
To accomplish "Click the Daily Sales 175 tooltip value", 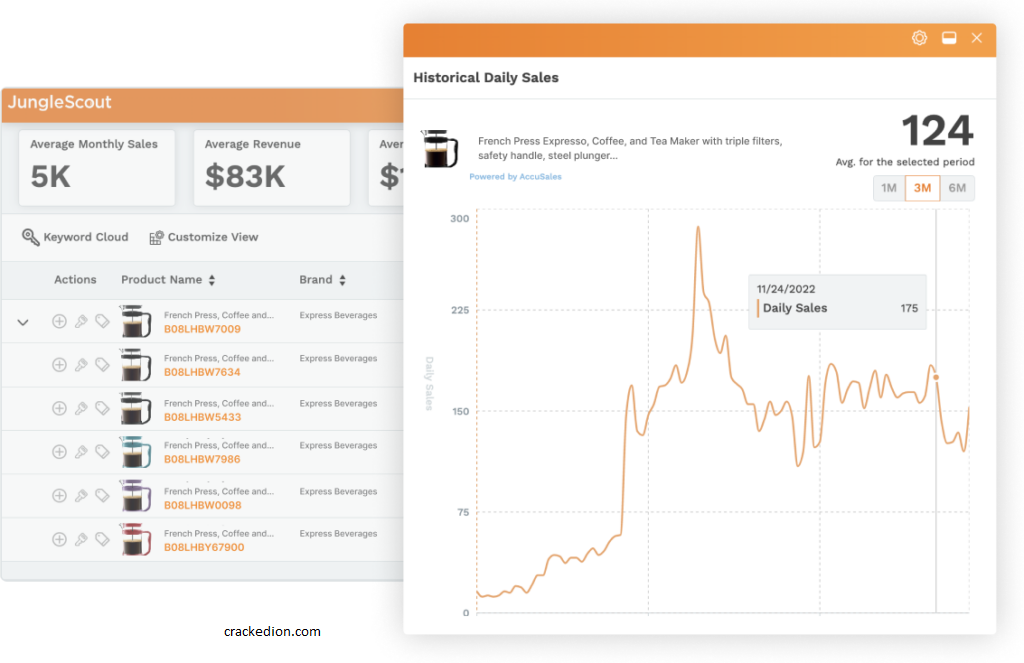I will [909, 308].
